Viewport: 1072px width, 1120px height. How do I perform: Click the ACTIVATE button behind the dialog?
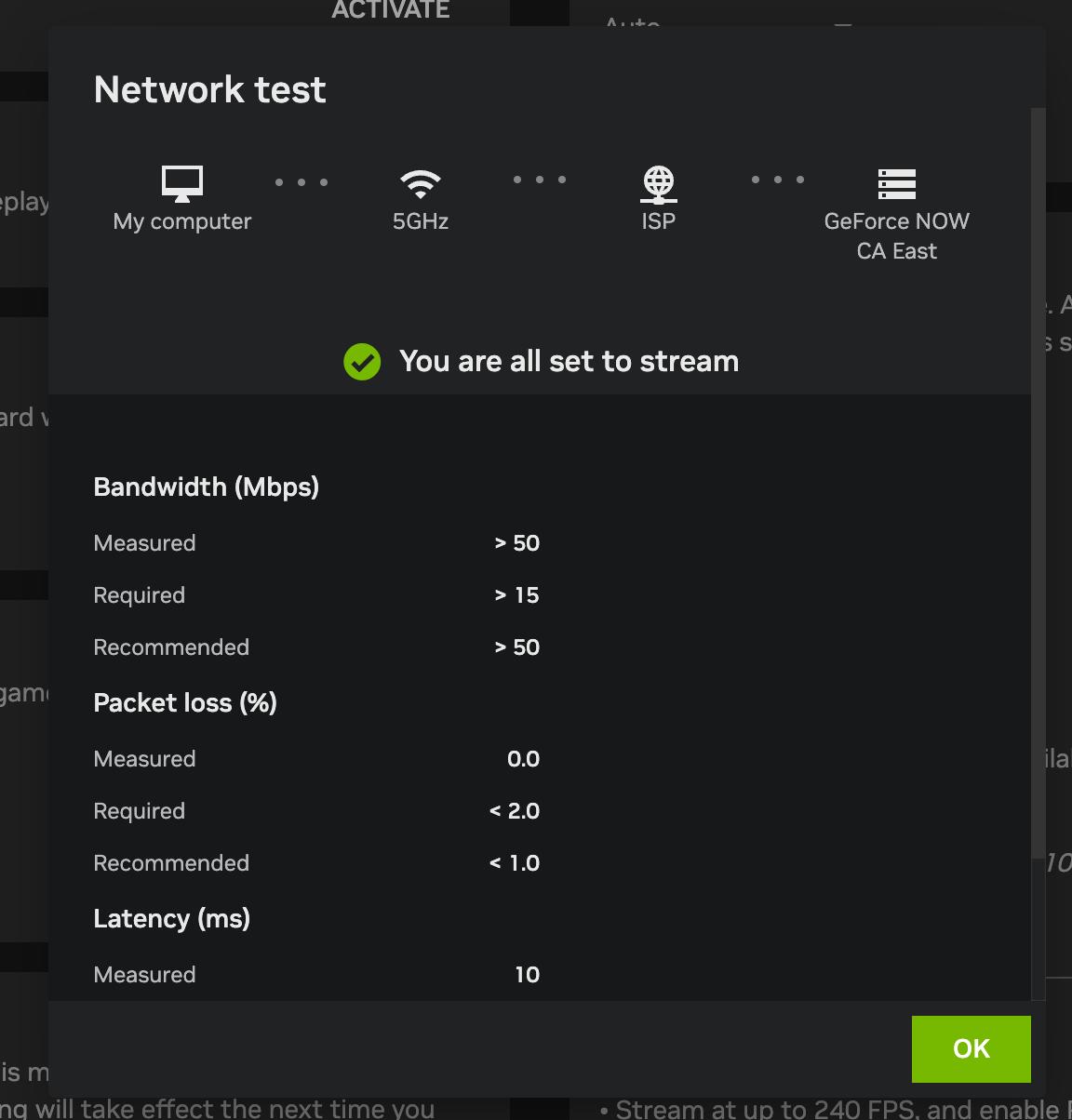click(x=391, y=10)
